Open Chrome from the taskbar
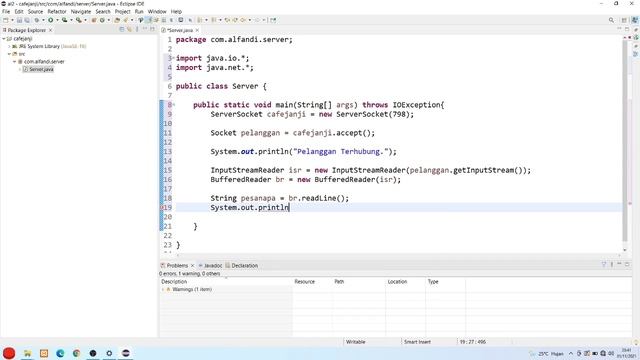Viewport: 640px width, 360px height. click(77, 353)
